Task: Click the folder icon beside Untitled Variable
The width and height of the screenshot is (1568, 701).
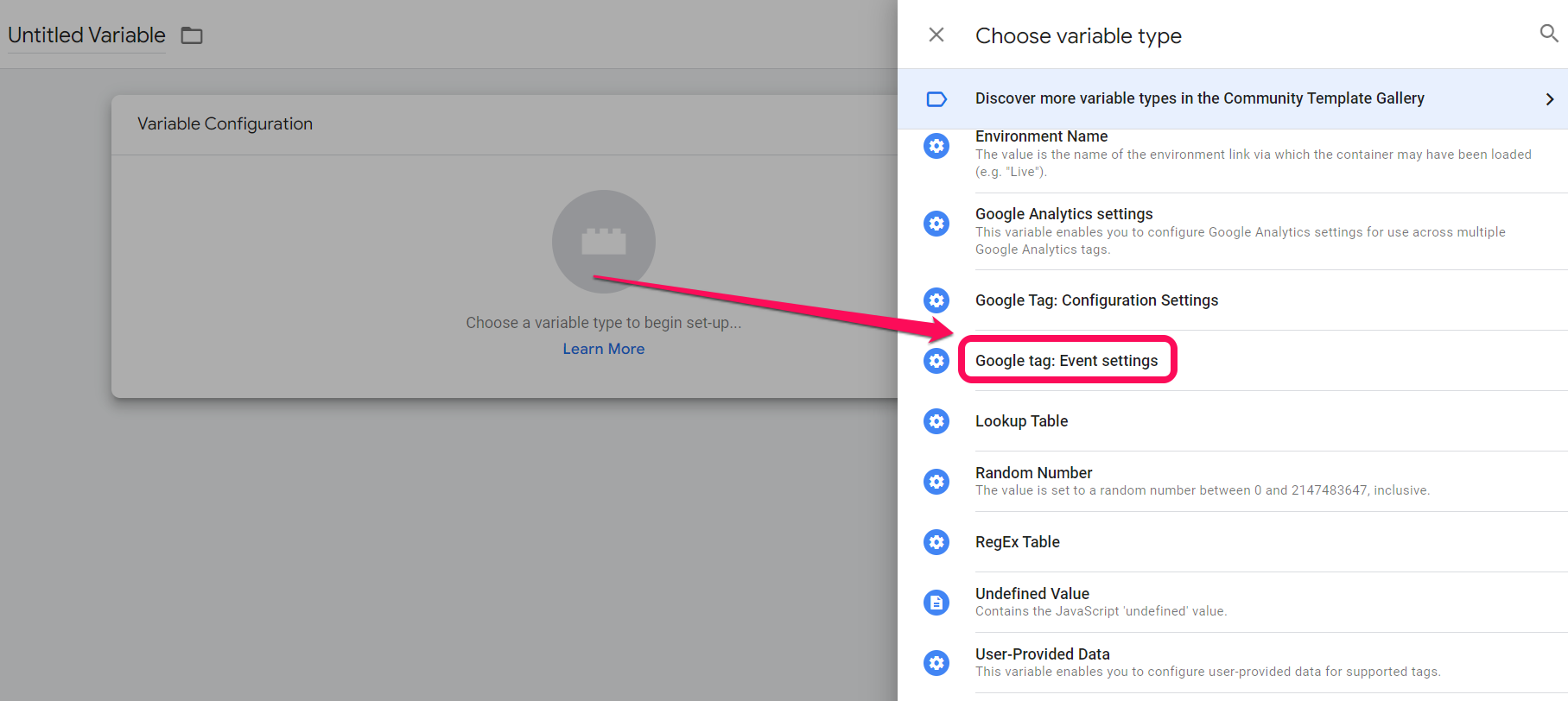Action: [192, 35]
